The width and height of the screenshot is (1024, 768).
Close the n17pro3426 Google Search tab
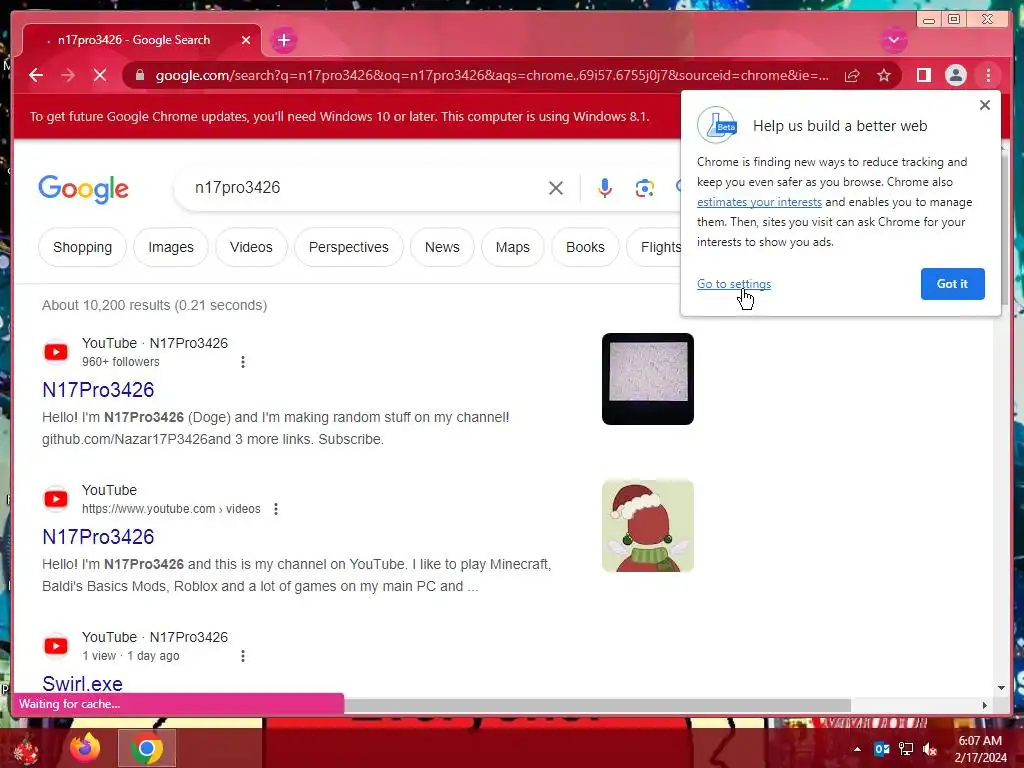pyautogui.click(x=246, y=40)
